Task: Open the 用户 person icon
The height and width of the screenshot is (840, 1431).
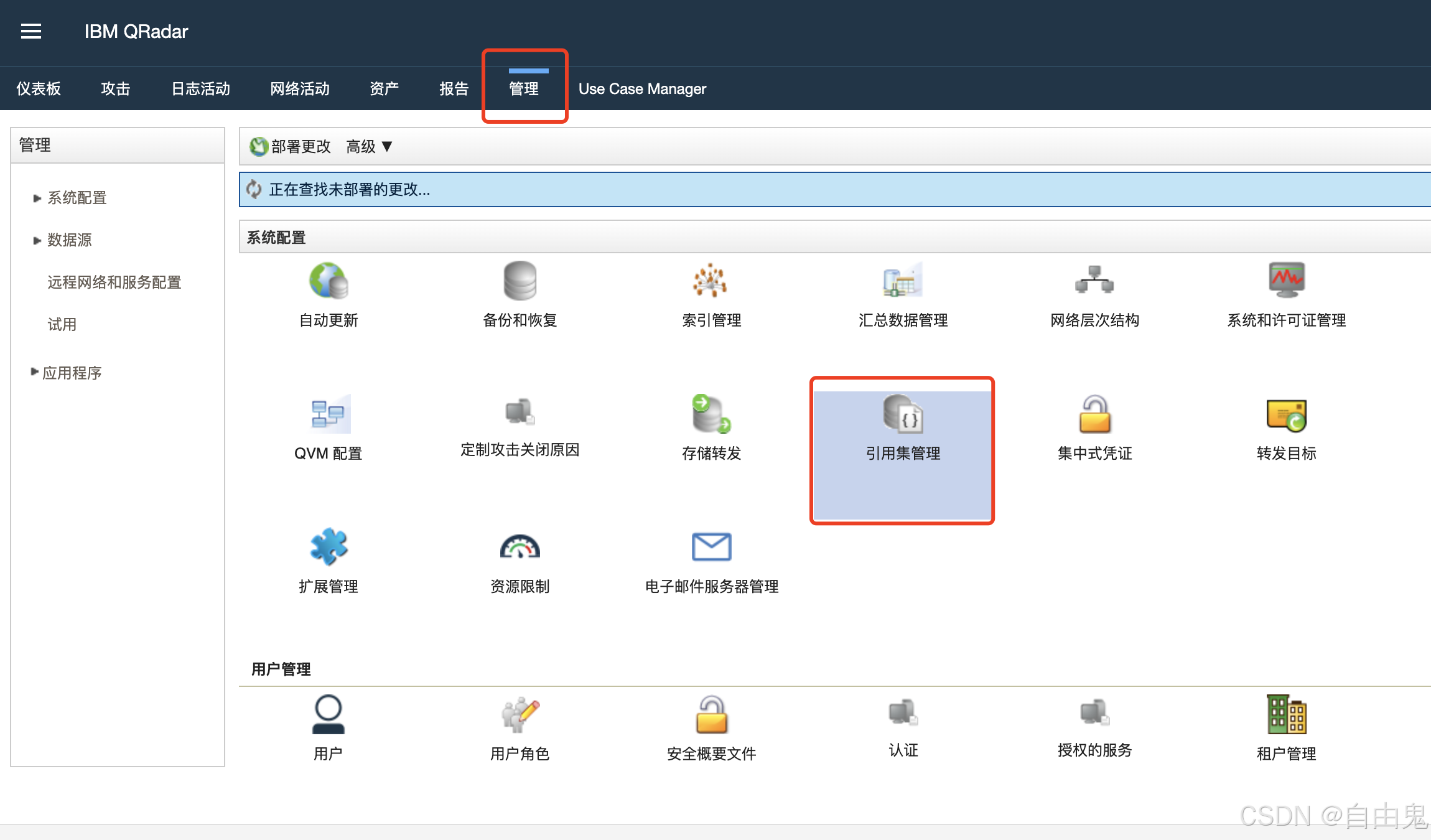Action: (328, 714)
